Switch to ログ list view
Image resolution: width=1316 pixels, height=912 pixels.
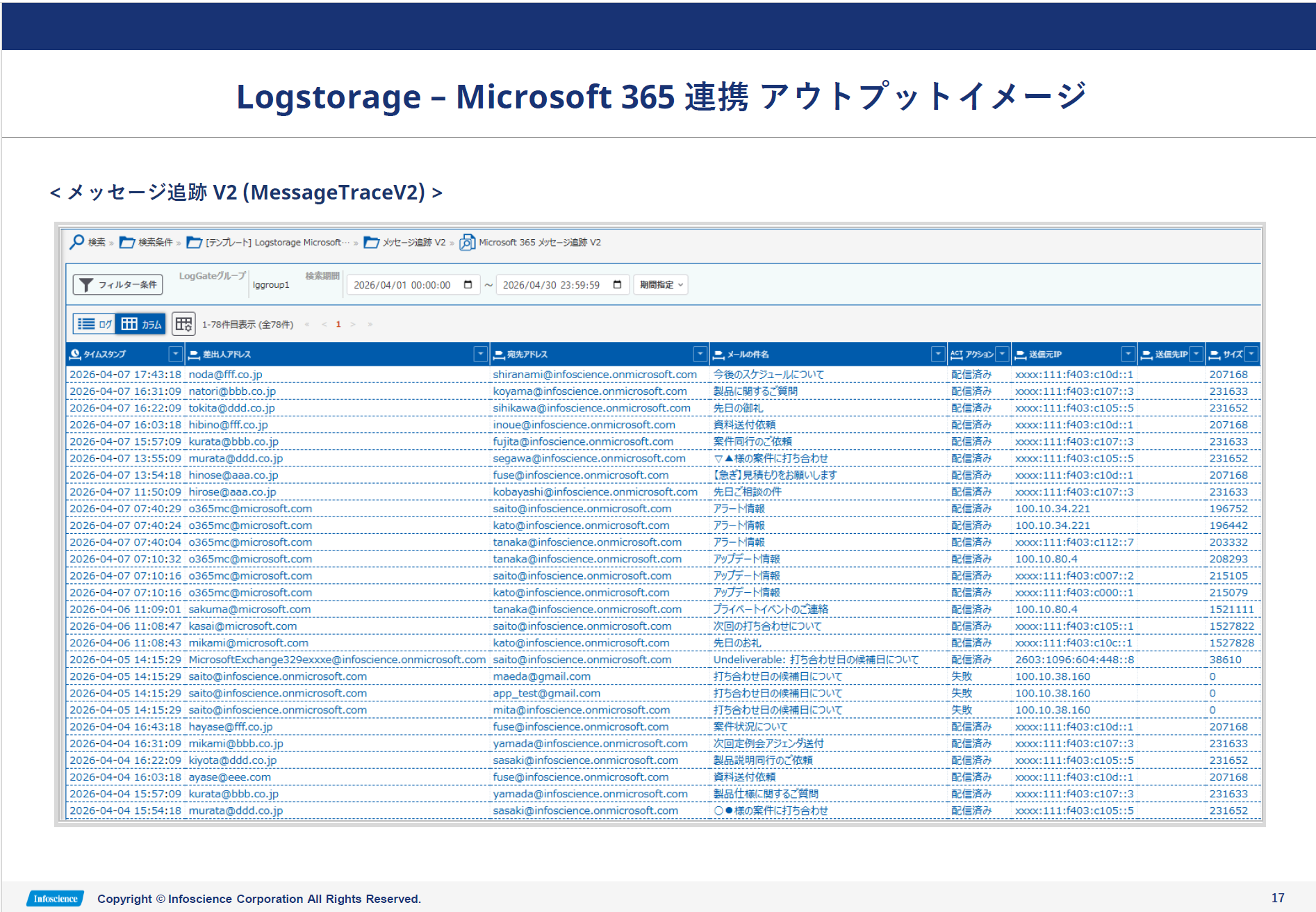tap(94, 324)
